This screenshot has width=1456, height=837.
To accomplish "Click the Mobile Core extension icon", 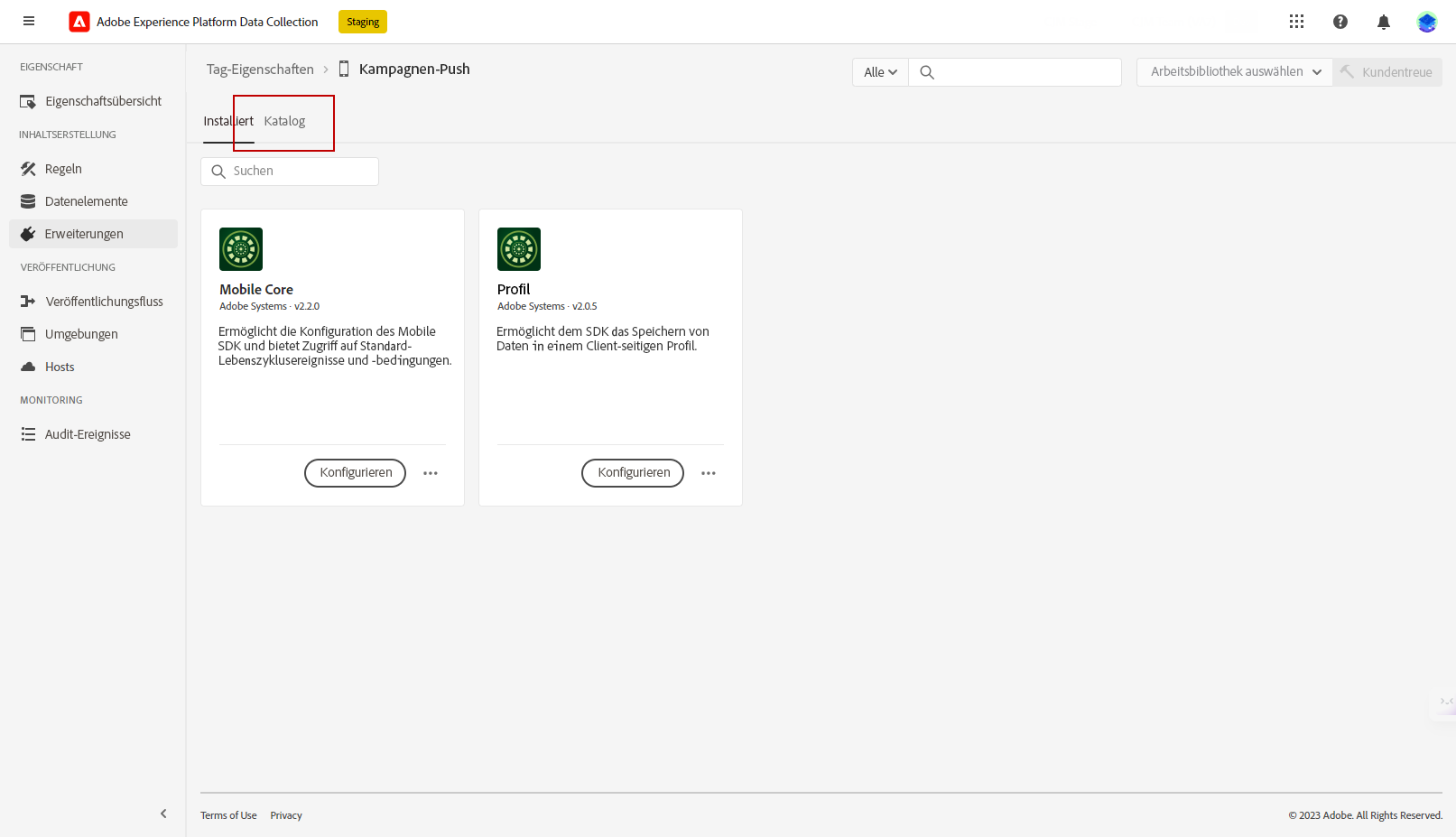I will pyautogui.click(x=241, y=249).
